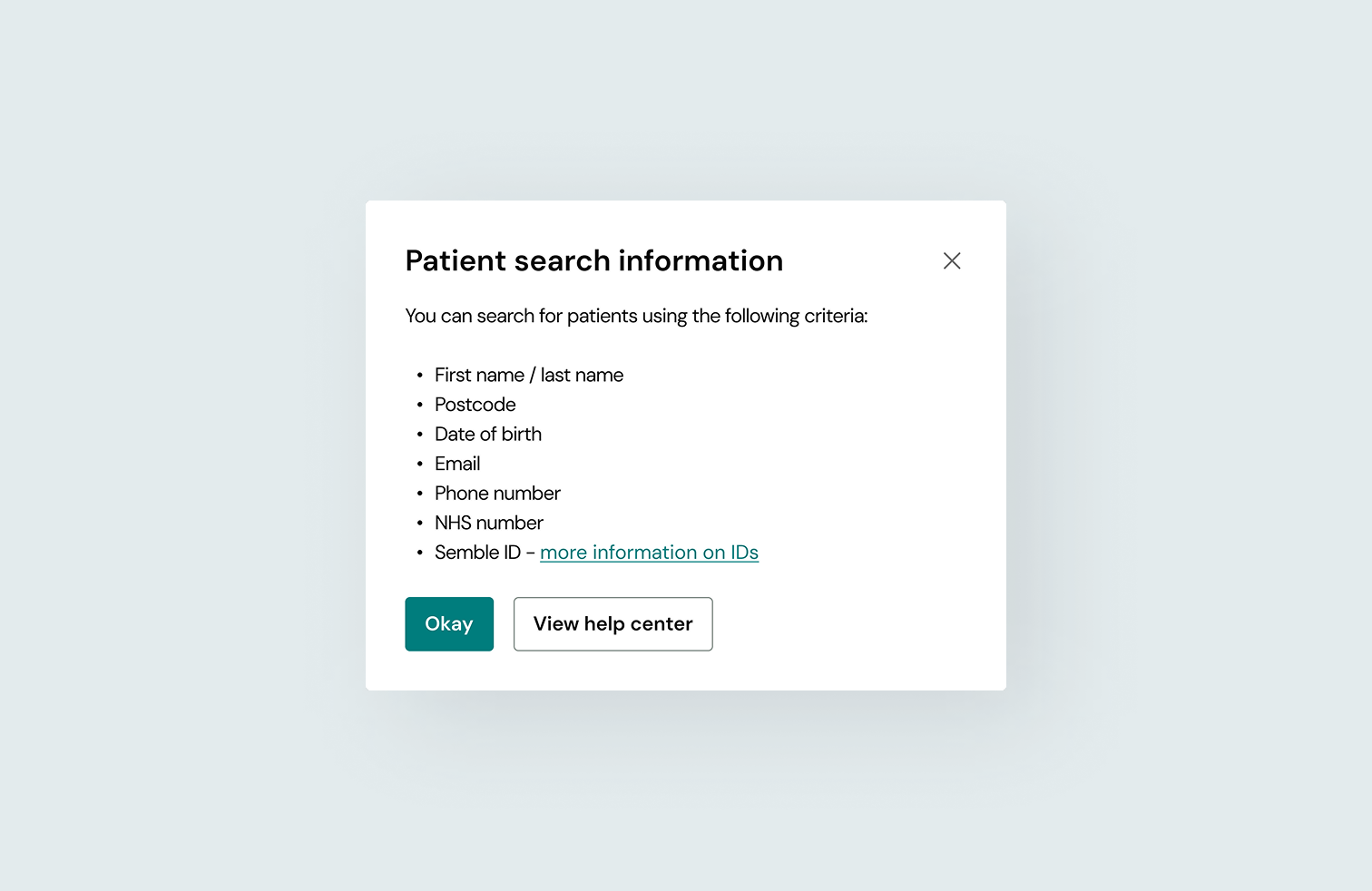This screenshot has height=891, width=1372.
Task: Click the 'Okay' label text
Action: (449, 623)
